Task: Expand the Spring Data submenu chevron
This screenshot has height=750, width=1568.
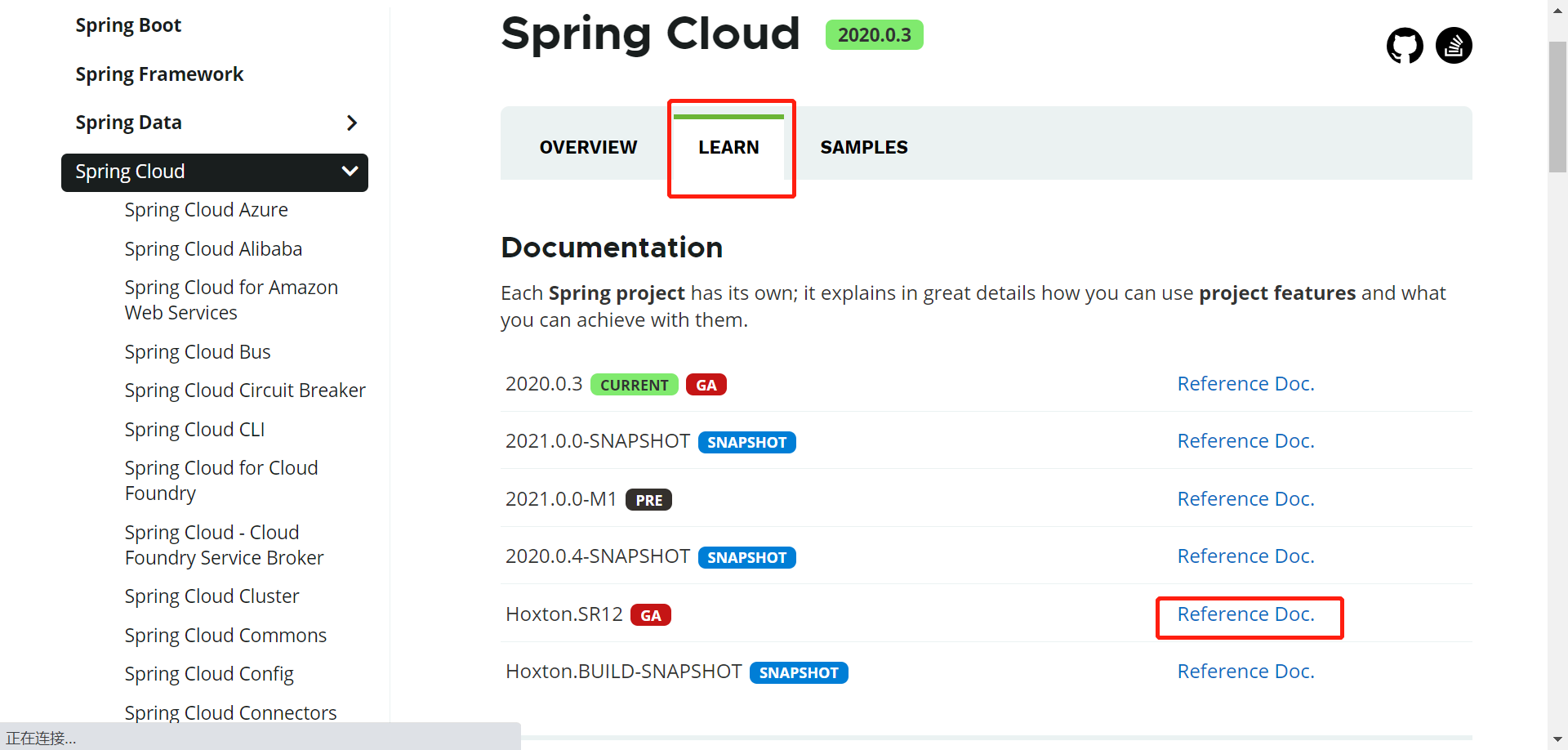Action: pos(352,123)
